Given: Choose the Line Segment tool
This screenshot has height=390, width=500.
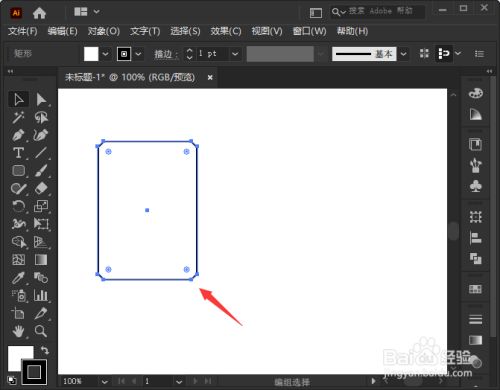Looking at the screenshot, I should point(41,153).
